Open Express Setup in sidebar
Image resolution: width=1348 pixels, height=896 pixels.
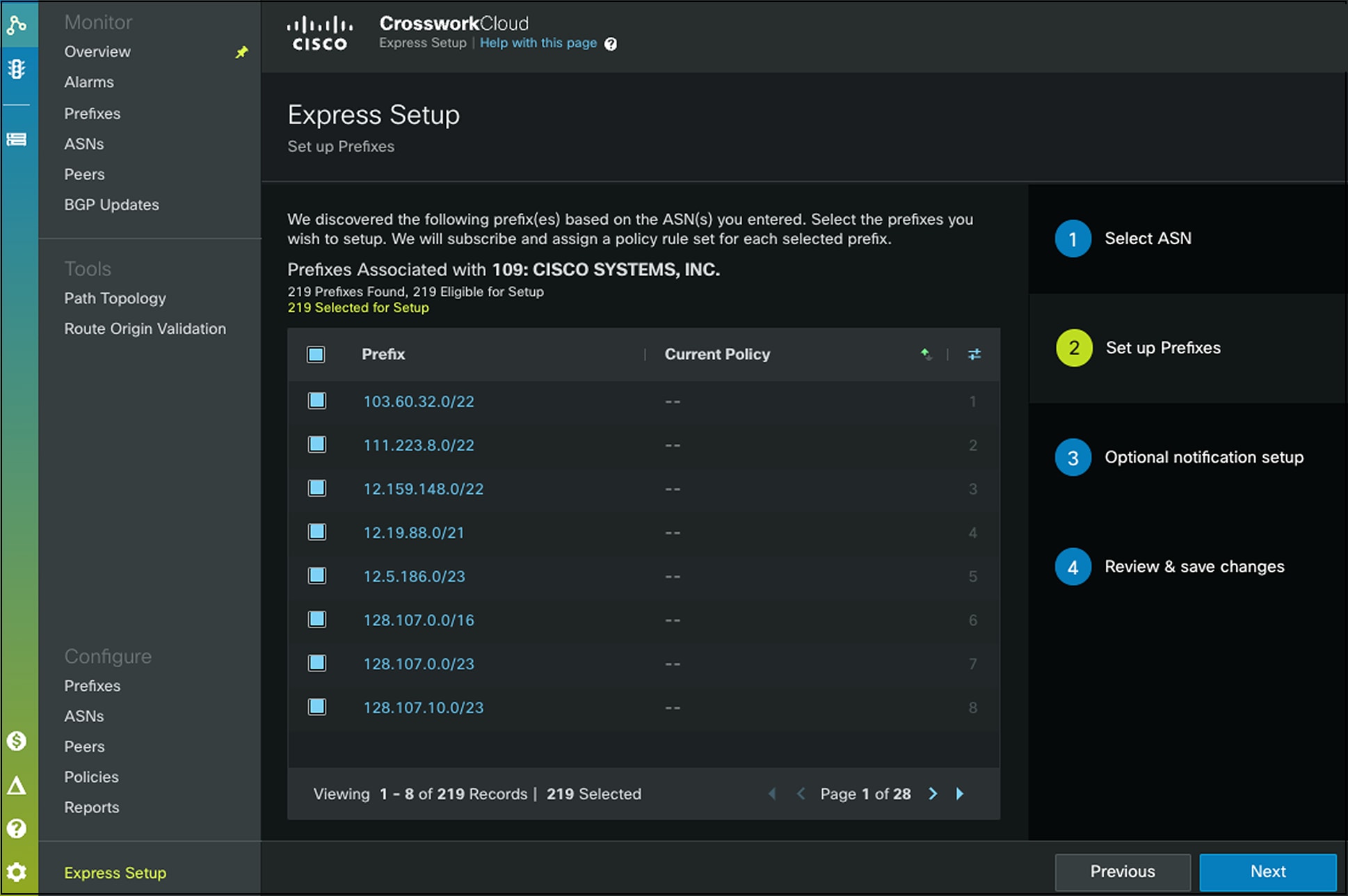[115, 873]
